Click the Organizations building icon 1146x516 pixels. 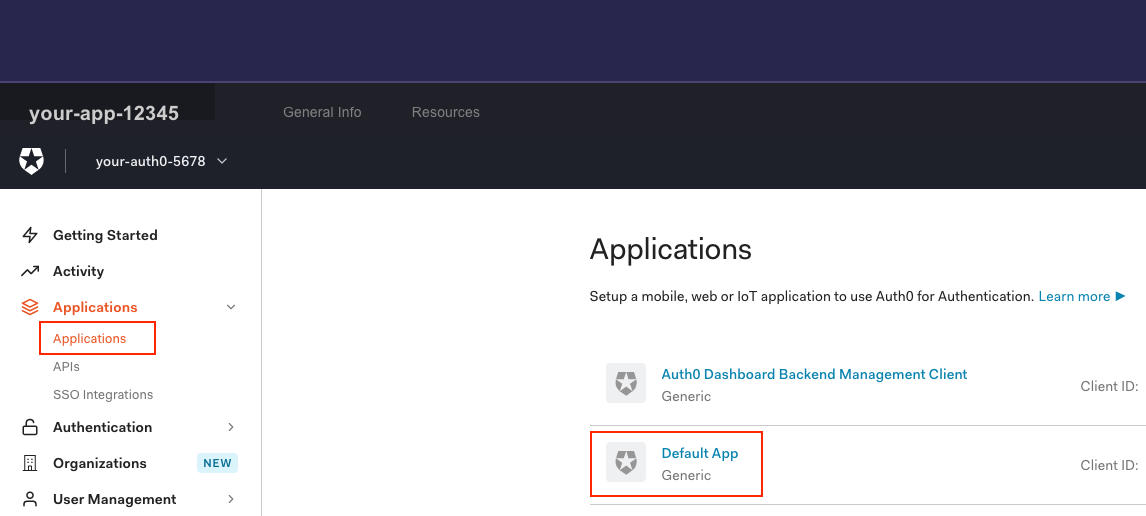[30, 463]
